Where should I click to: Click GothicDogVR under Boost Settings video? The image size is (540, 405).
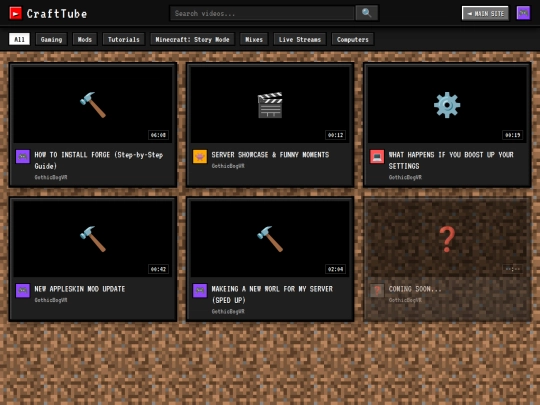click(x=405, y=177)
